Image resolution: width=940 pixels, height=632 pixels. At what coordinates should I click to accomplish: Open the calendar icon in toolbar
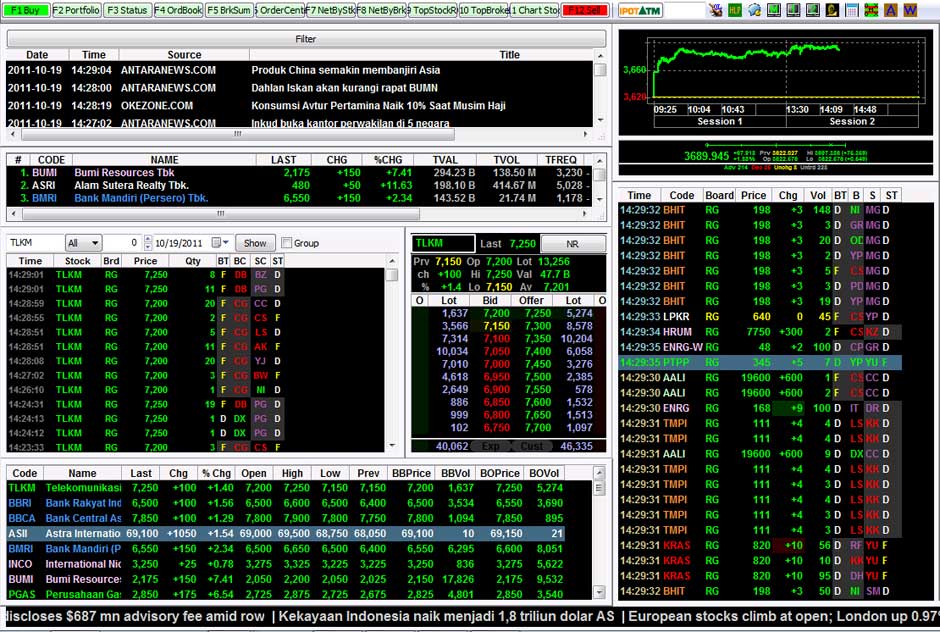pos(851,10)
